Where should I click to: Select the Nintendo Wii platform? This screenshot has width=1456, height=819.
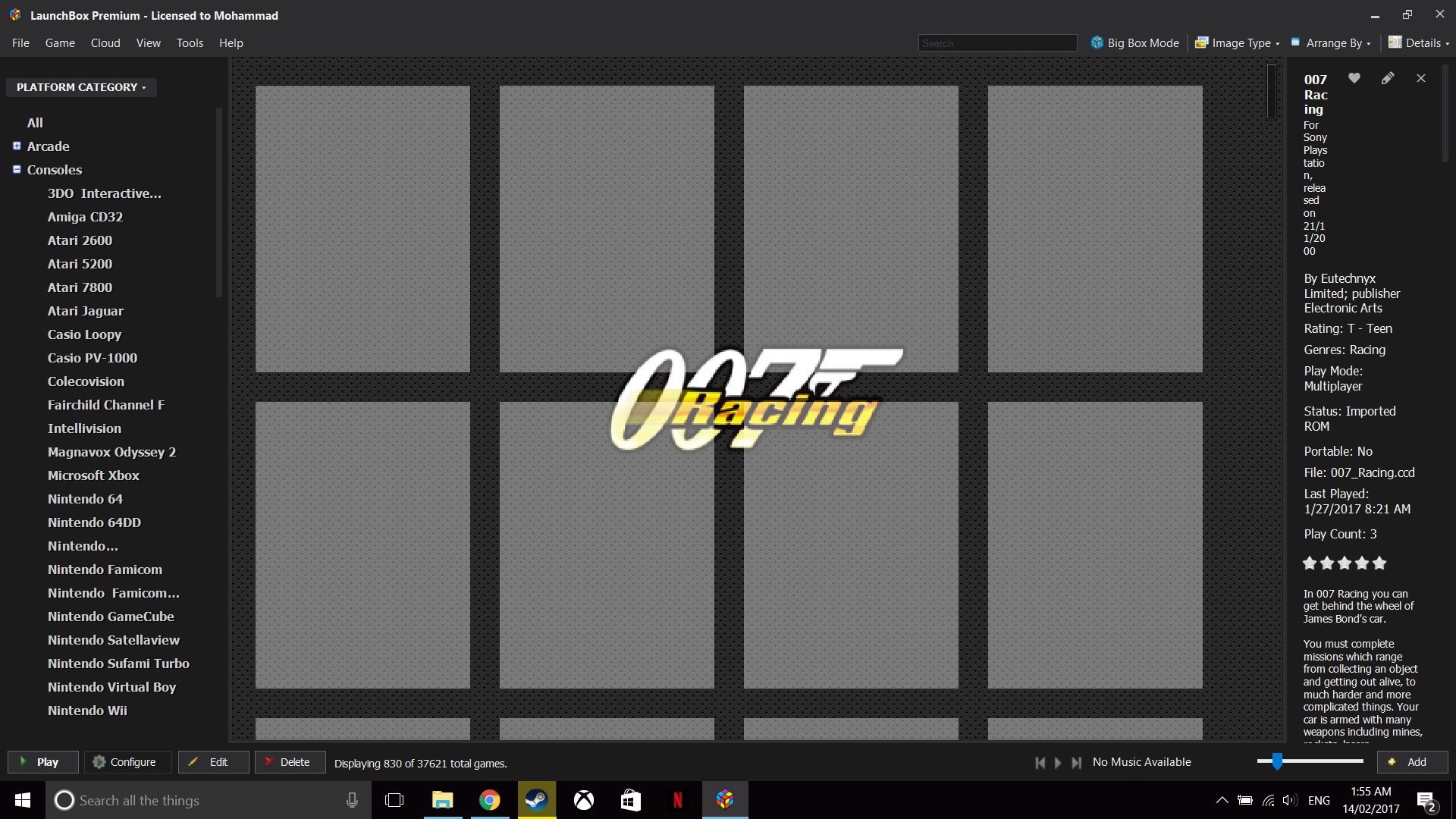[x=87, y=711]
